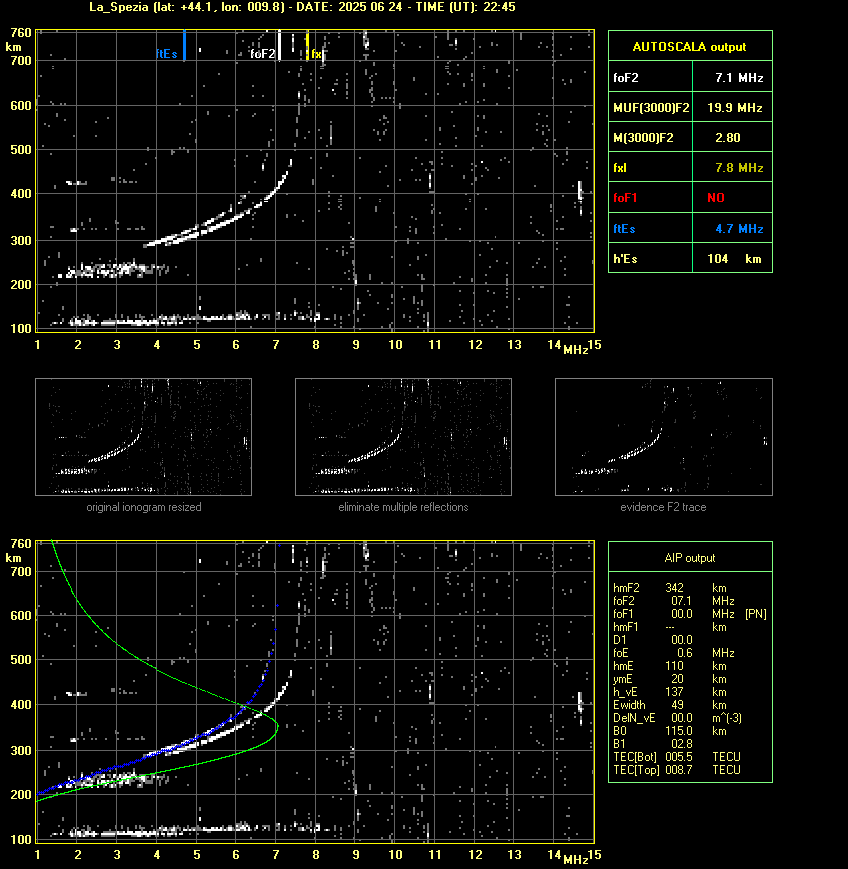Open the original ionogram resized thumbnail

click(x=144, y=437)
